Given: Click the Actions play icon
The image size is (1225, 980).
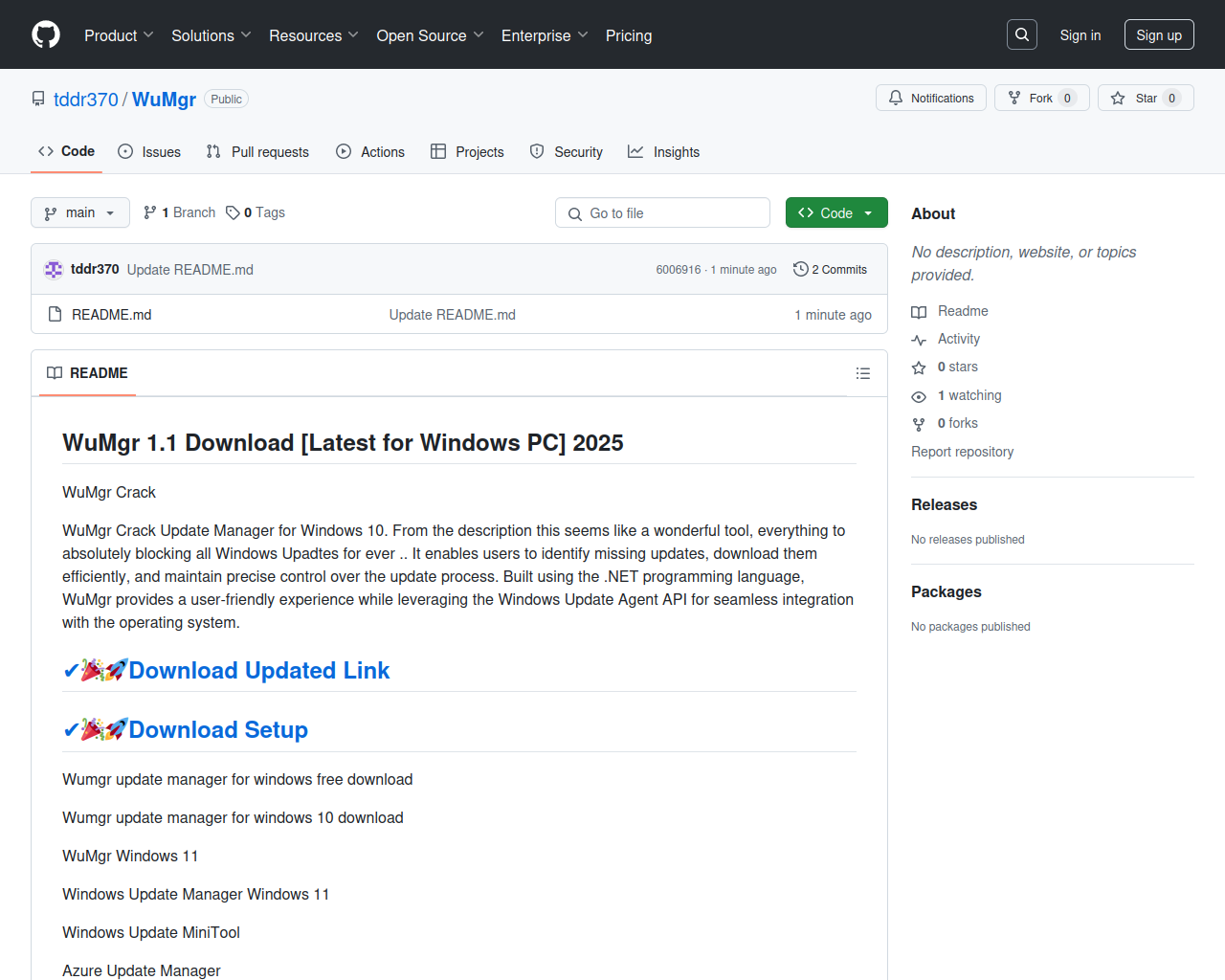Looking at the screenshot, I should click(344, 151).
